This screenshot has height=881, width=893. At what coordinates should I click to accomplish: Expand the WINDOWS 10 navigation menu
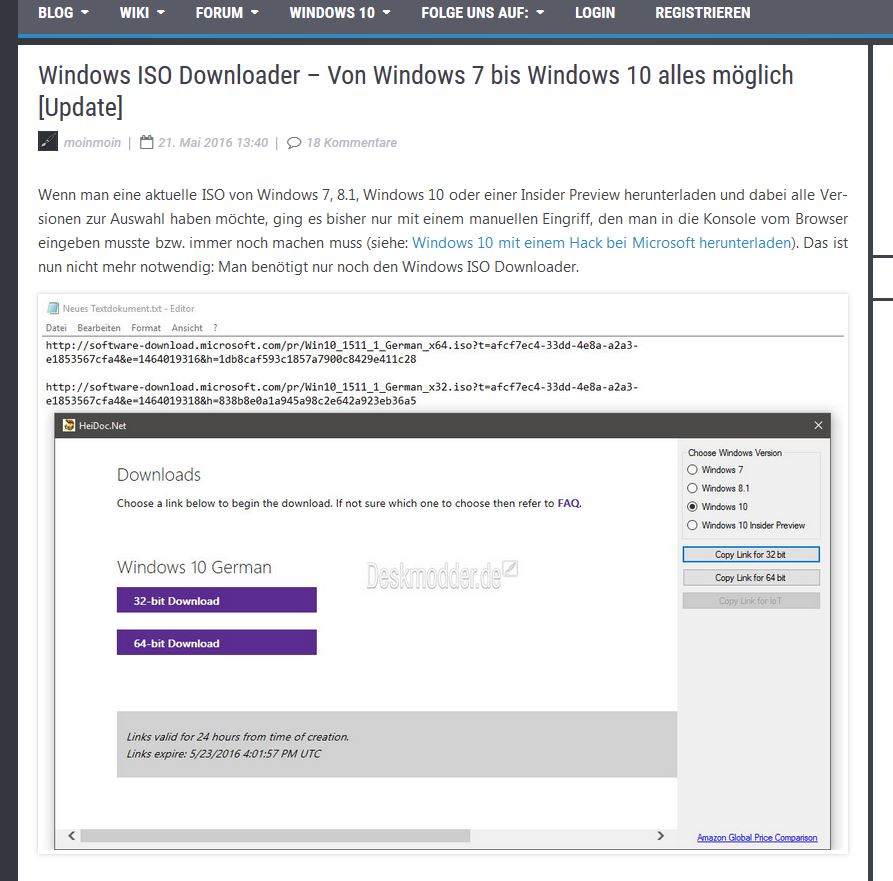tap(339, 13)
